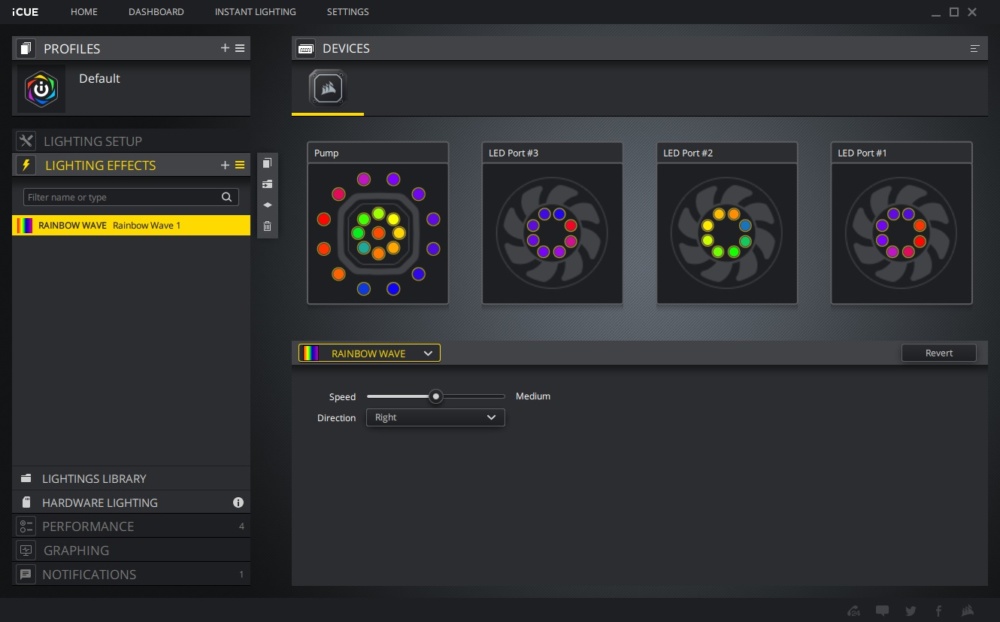
Task: Click the rainbow swatch in effect row
Action: (x=25, y=225)
